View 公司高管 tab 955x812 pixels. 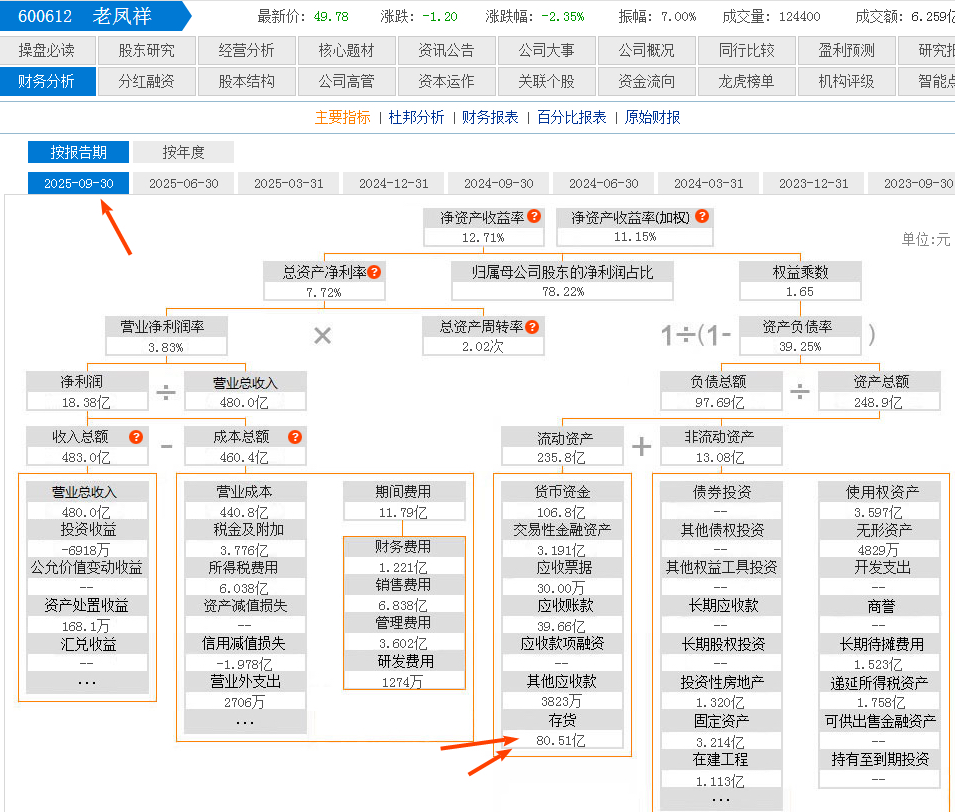click(x=347, y=81)
